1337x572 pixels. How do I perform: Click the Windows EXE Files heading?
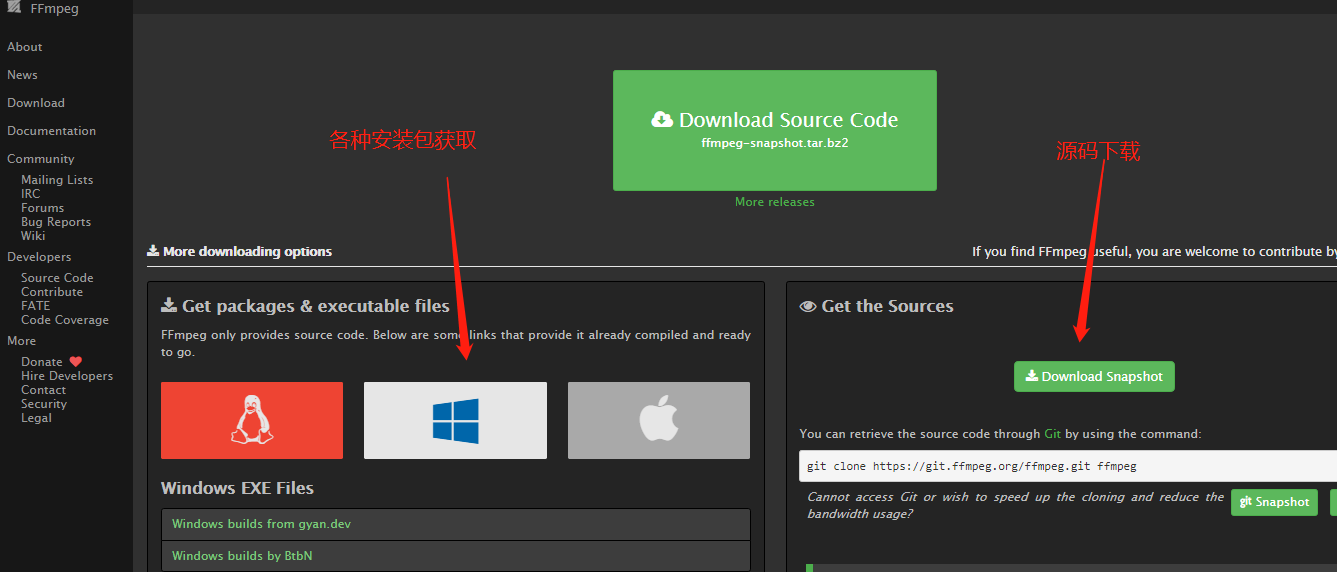pyautogui.click(x=237, y=488)
